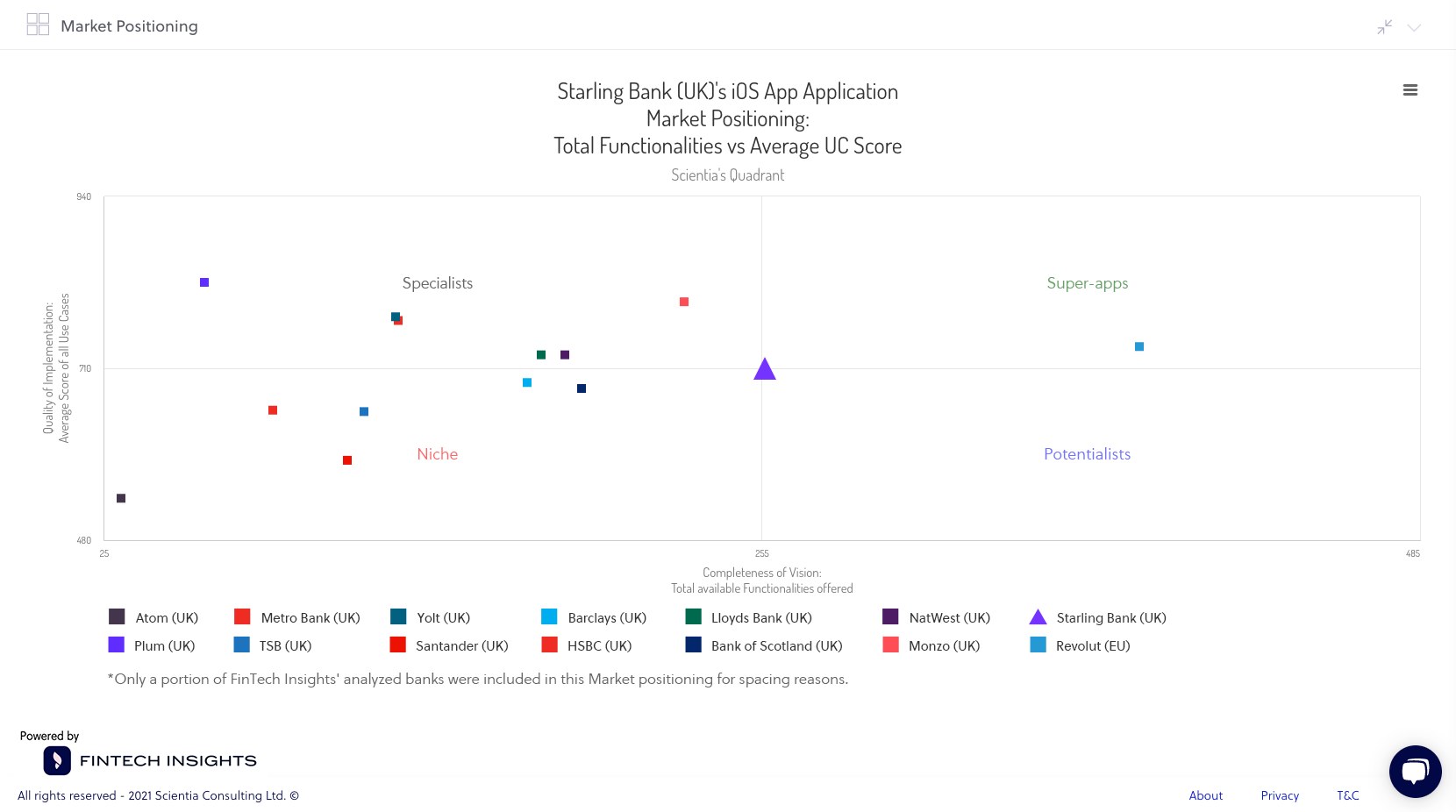The height and width of the screenshot is (812, 1456).
Task: Click the shrink arrows icon in the header
Action: coord(1384,27)
